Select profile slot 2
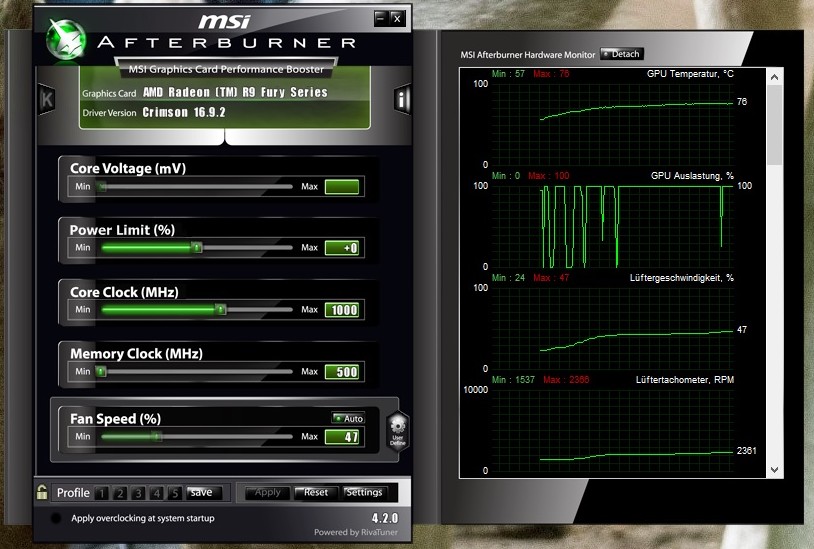The image size is (814, 549). (120, 493)
